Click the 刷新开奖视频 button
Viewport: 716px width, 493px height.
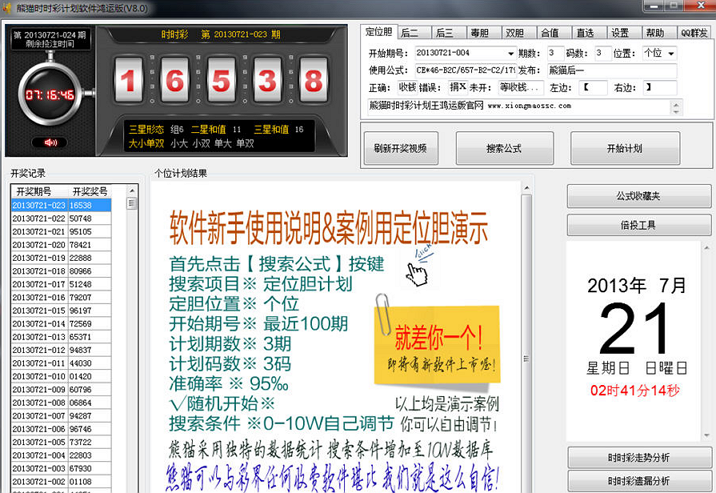[x=400, y=148]
